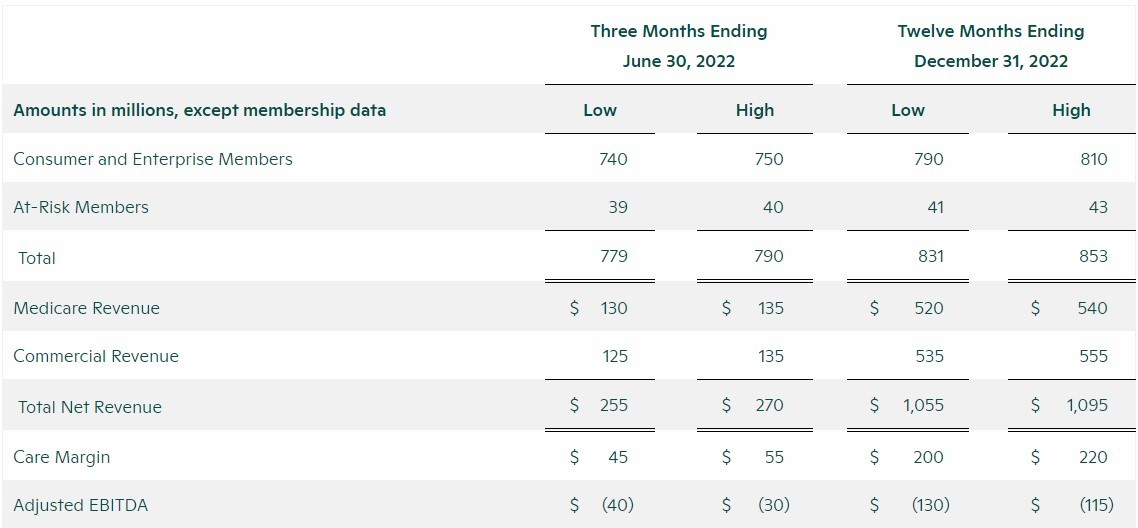Select the Care Margin row label
1138x528 pixels.
[62, 457]
